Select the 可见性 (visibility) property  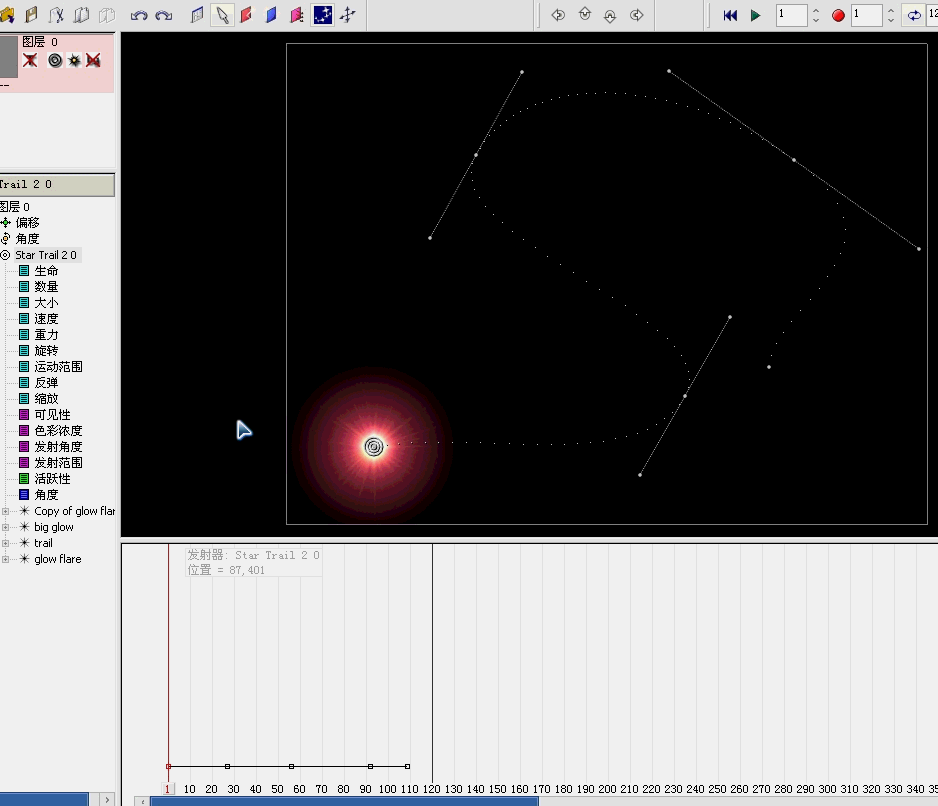[x=52, y=415]
